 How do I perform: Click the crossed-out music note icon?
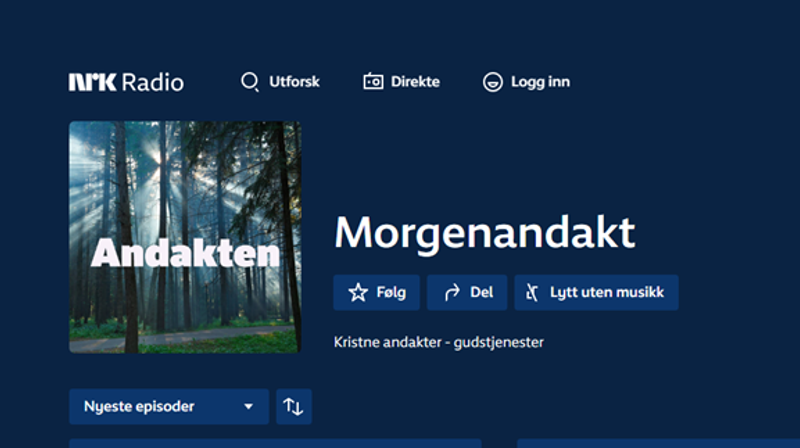(532, 293)
